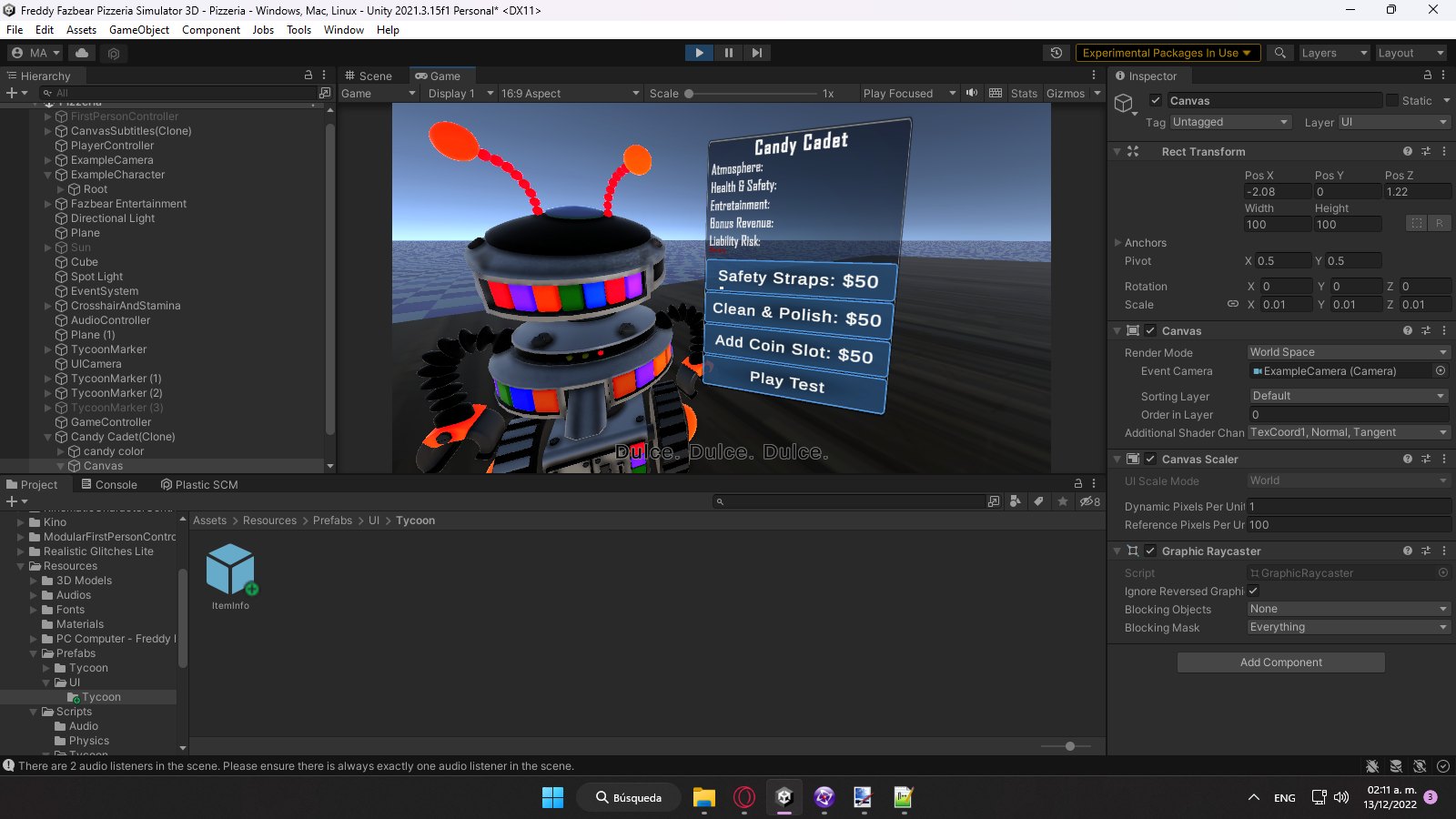The height and width of the screenshot is (819, 1456).
Task: Collapse Candy Cadet(Clone) in Hierarchy
Action: tap(48, 437)
